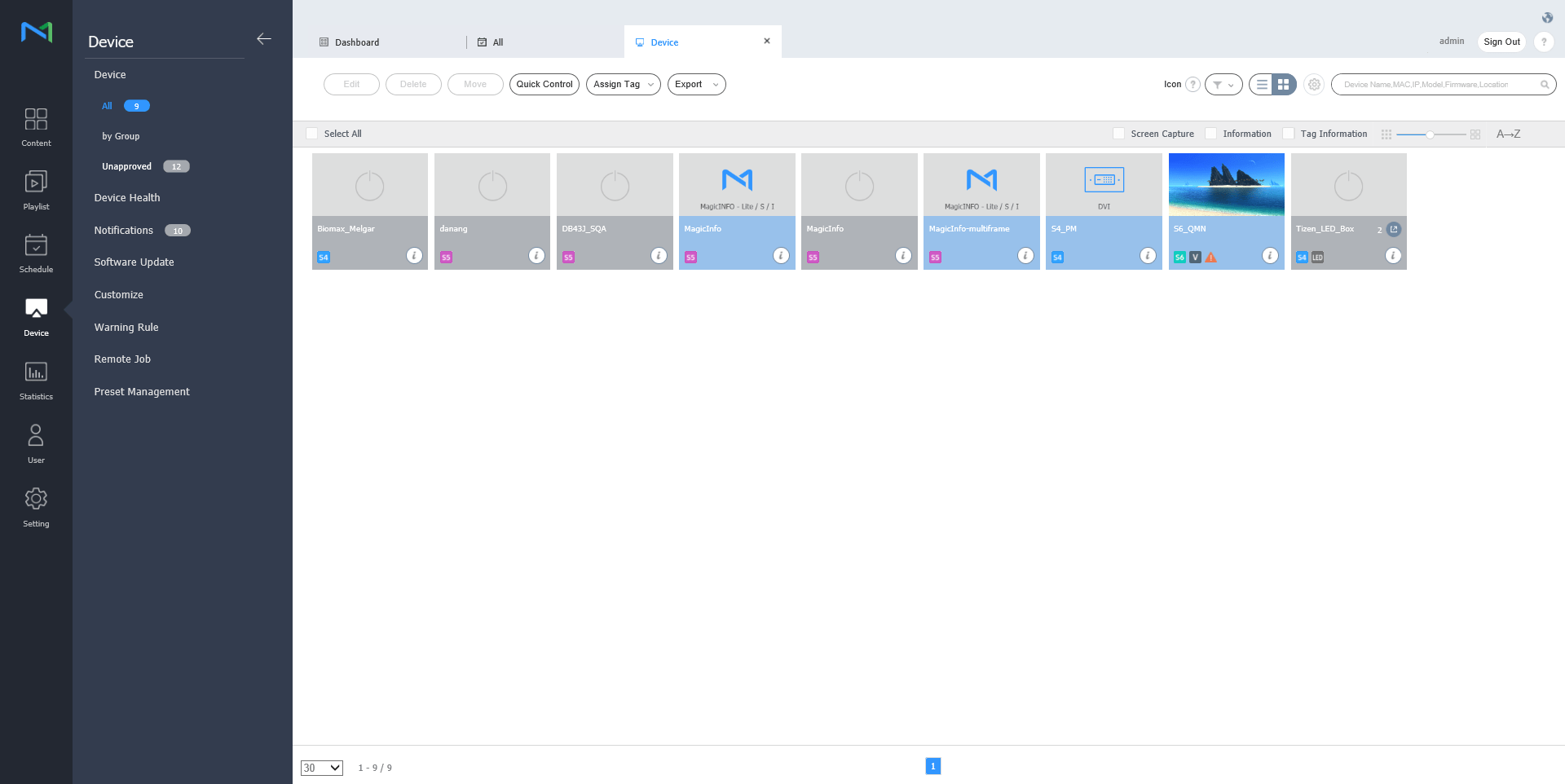This screenshot has height=784, width=1565.
Task: Expand the Assign Tag dropdown
Action: [x=624, y=85]
